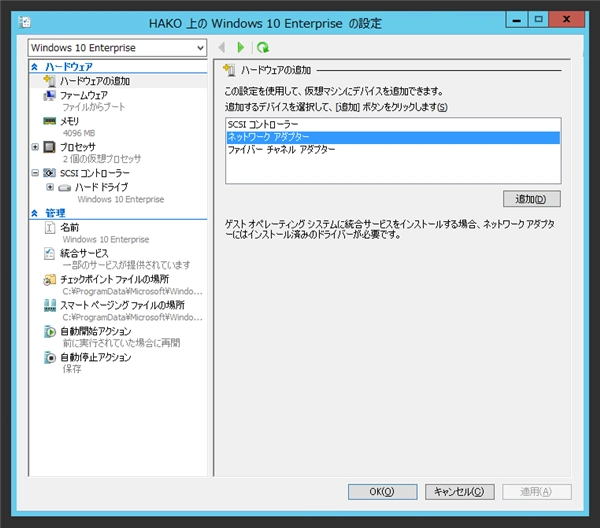Click the ハード ドライブ disk icon
This screenshot has width=600, height=528.
tap(64, 187)
